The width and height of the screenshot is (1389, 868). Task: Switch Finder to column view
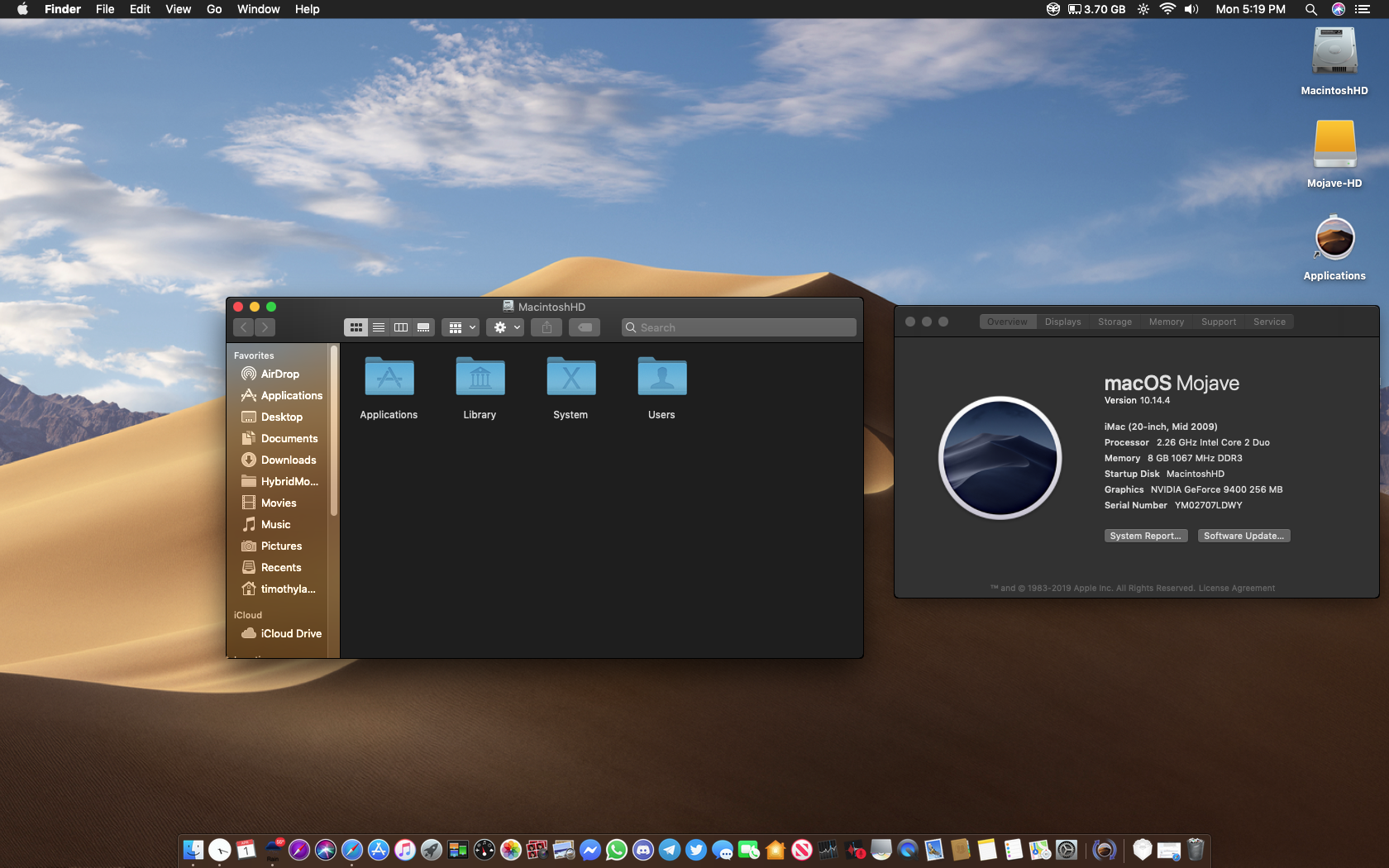401,327
